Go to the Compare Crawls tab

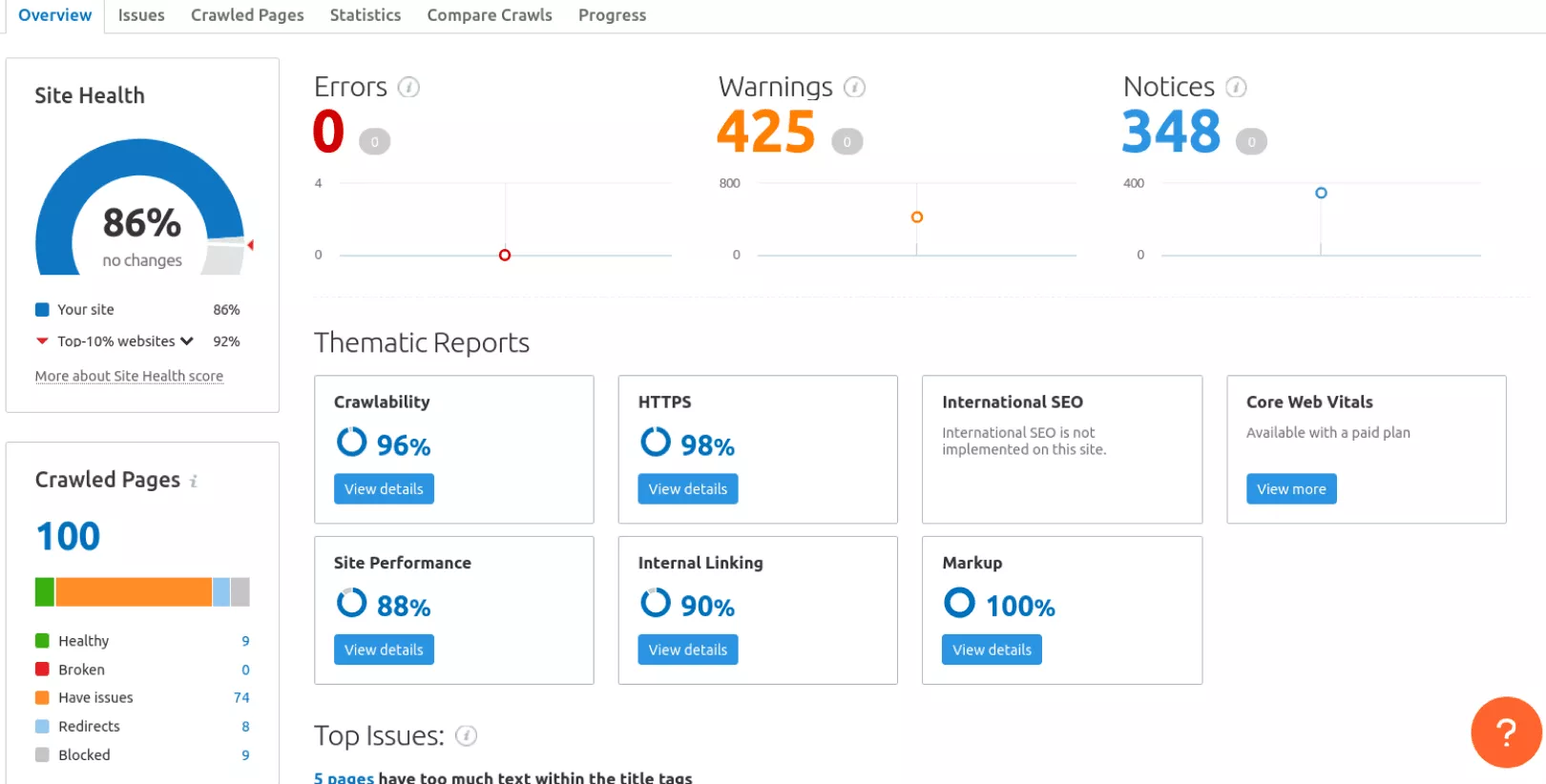(490, 15)
